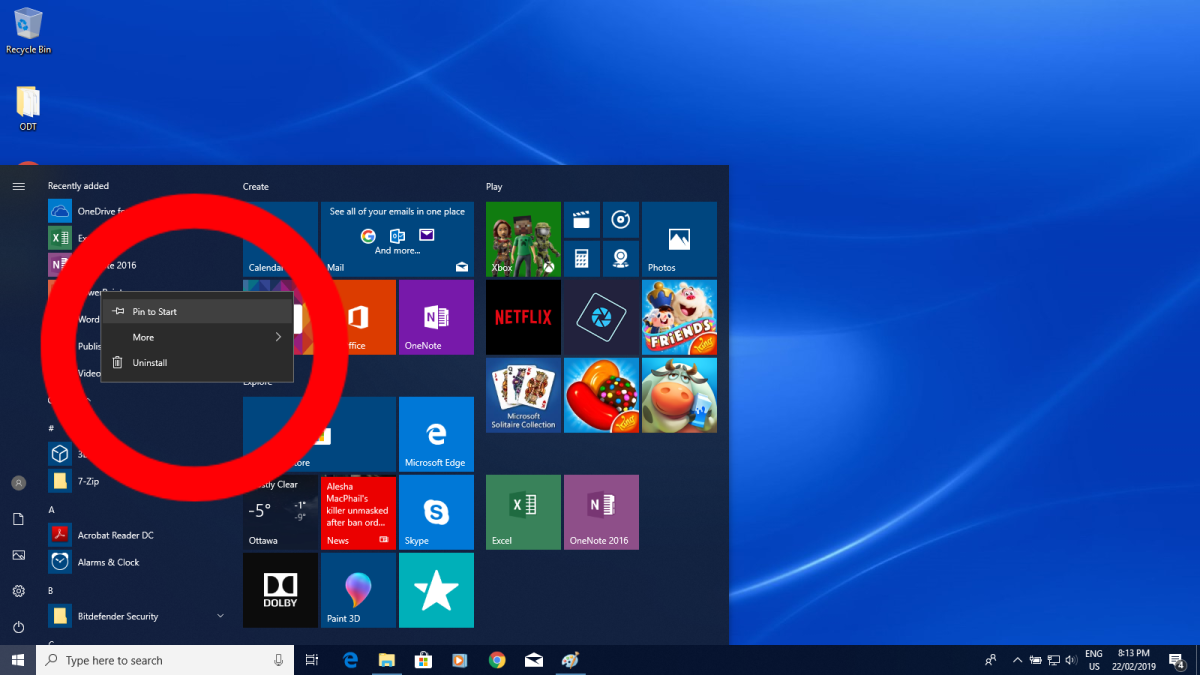
Task: Click the Type here to search field
Action: click(150, 660)
